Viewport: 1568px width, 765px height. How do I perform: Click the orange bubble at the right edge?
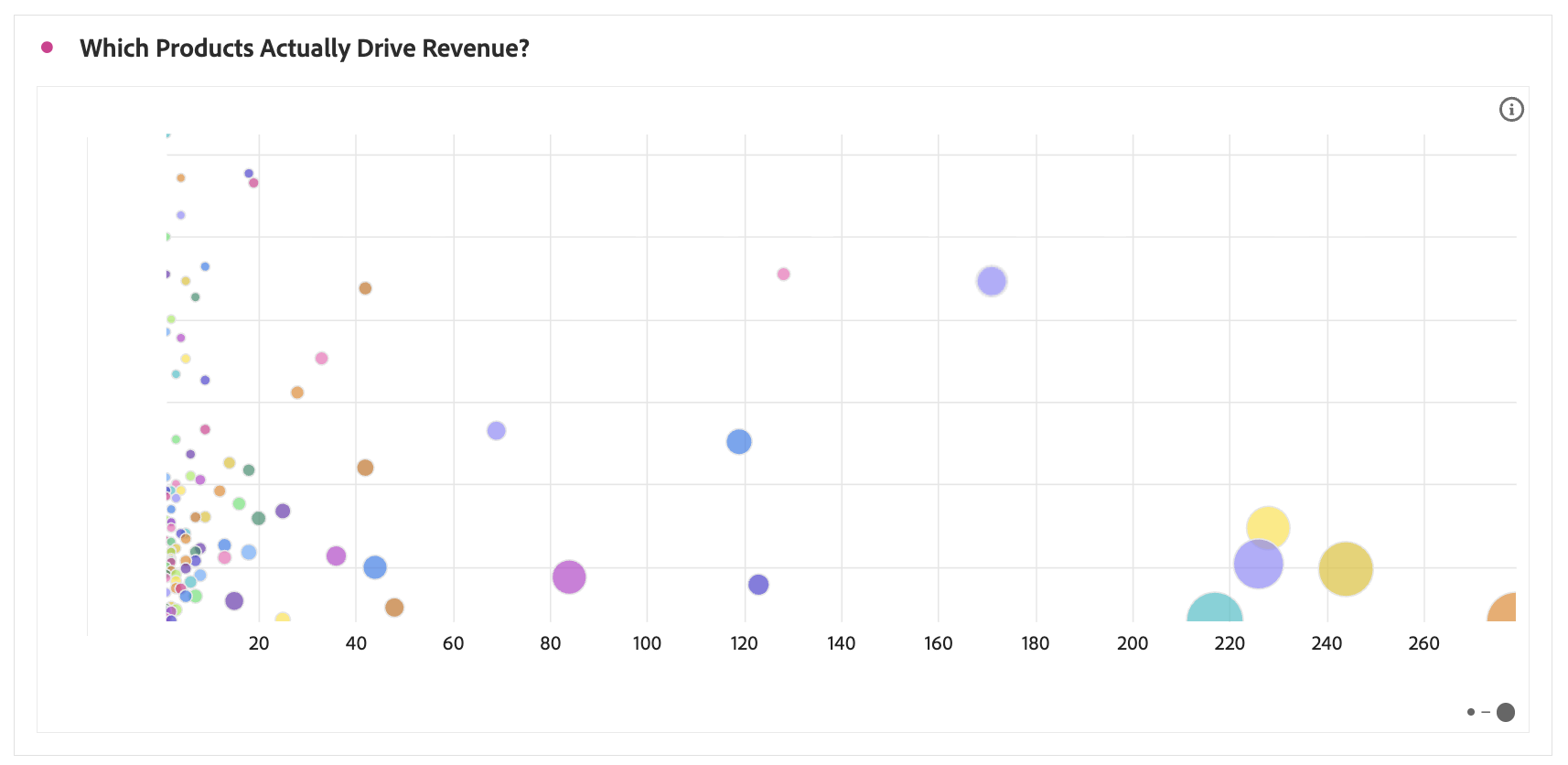click(1503, 608)
